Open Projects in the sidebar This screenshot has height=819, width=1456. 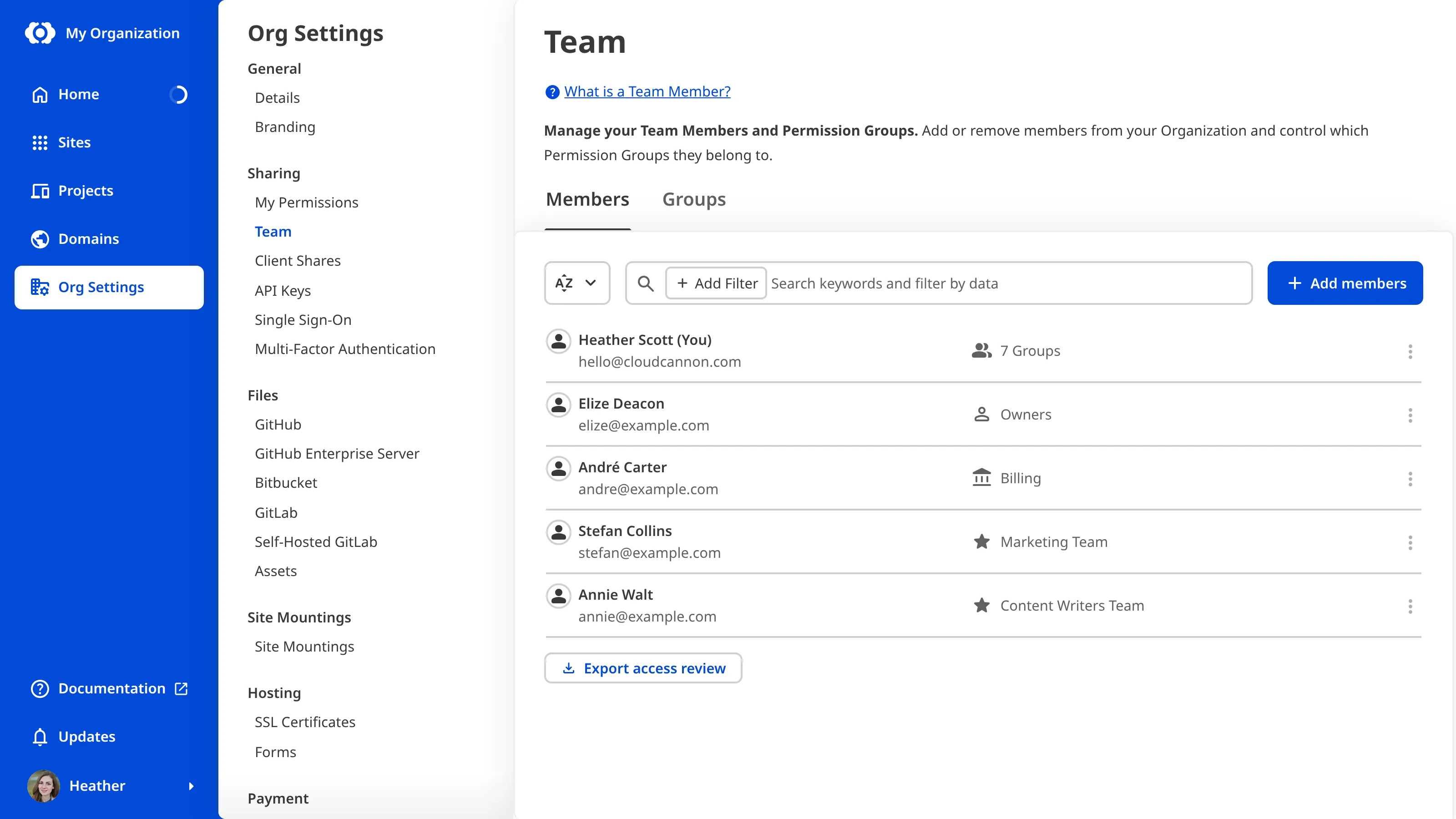click(x=109, y=191)
